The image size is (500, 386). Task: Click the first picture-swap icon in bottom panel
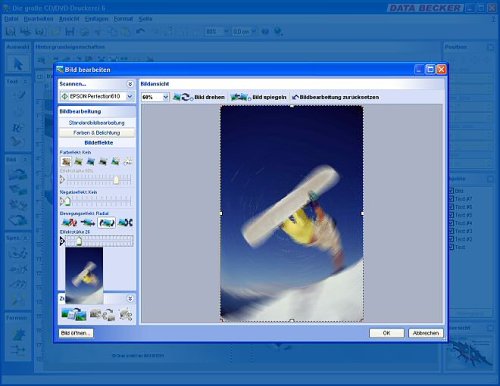pyautogui.click(x=74, y=314)
